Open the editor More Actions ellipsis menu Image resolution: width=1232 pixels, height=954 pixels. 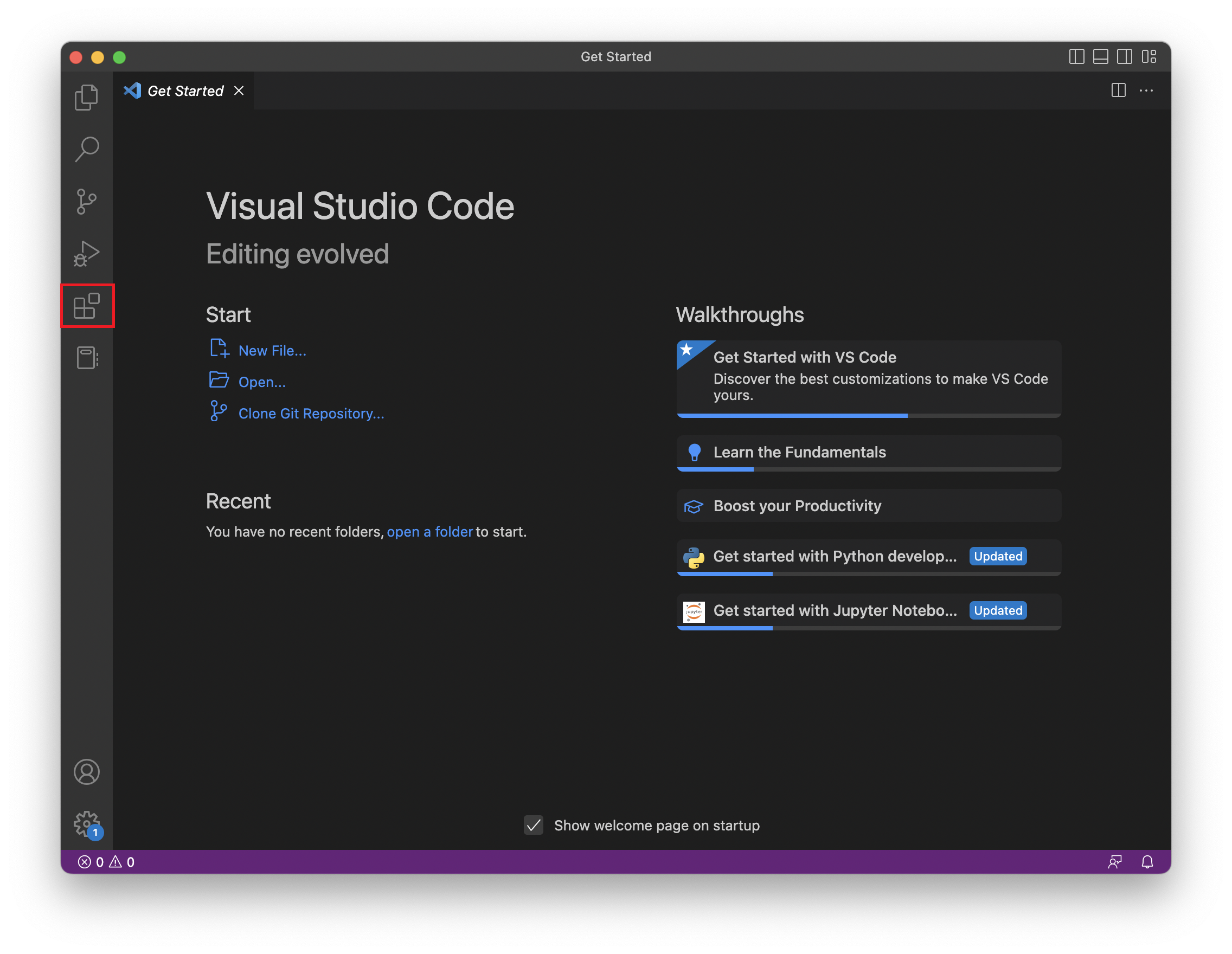tap(1146, 91)
